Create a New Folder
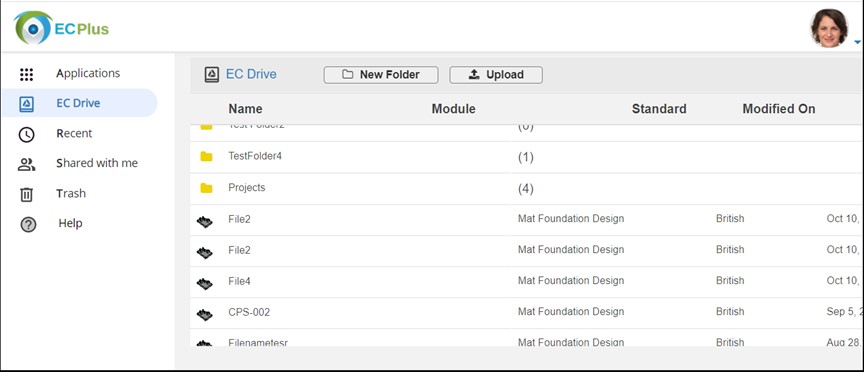 tap(381, 75)
